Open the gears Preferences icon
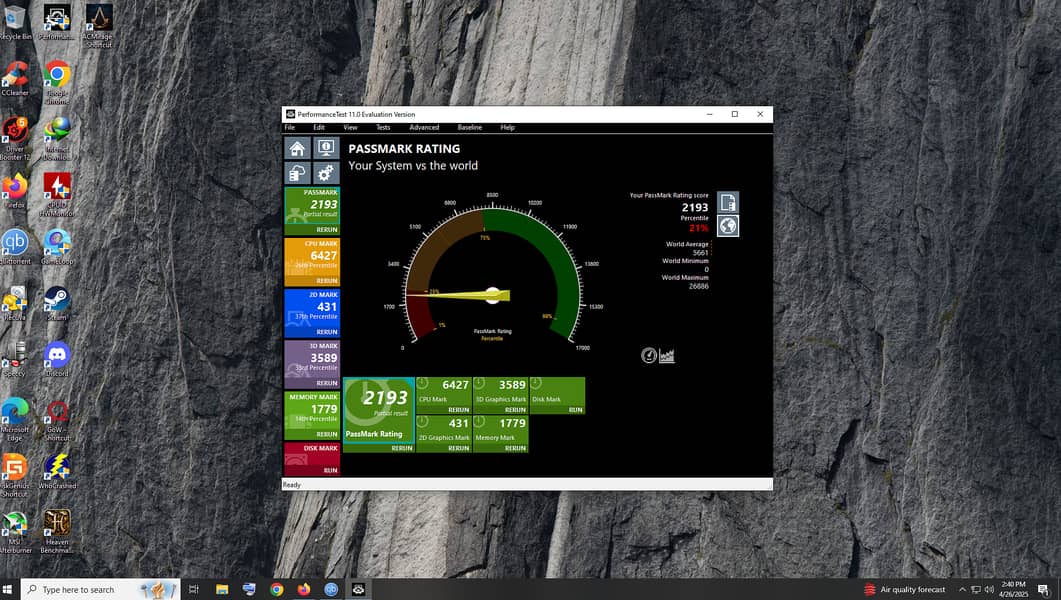This screenshot has width=1061, height=600. [x=325, y=173]
